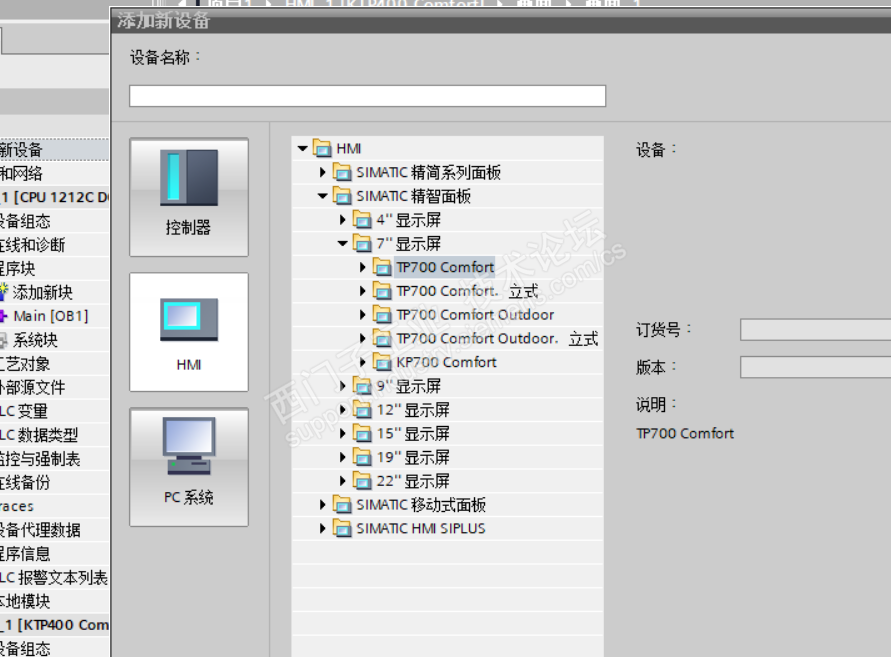Viewport: 891px width, 657px height.
Task: Expand the 9'' 显示屏 folder
Action: click(x=343, y=386)
